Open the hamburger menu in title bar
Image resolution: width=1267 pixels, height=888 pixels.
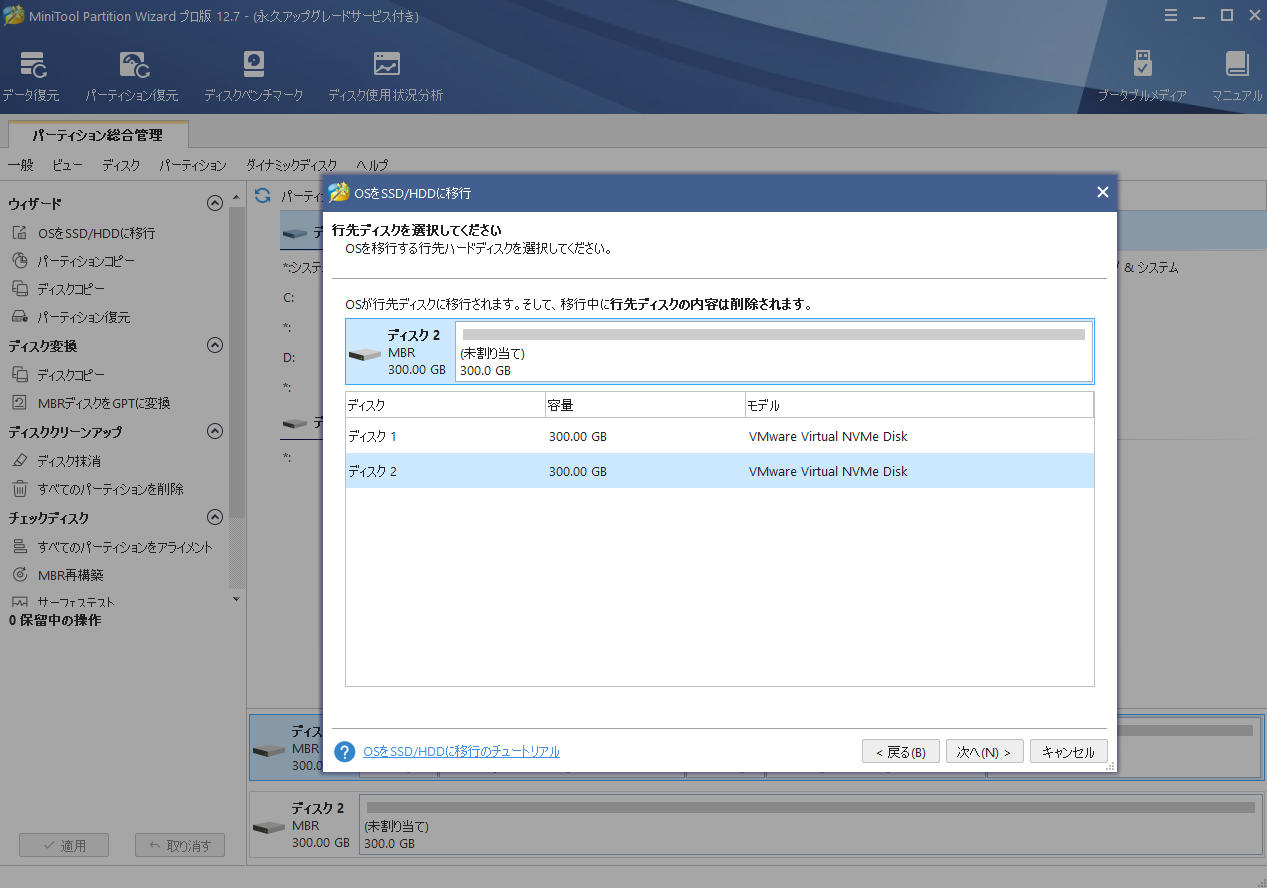coord(1171,14)
